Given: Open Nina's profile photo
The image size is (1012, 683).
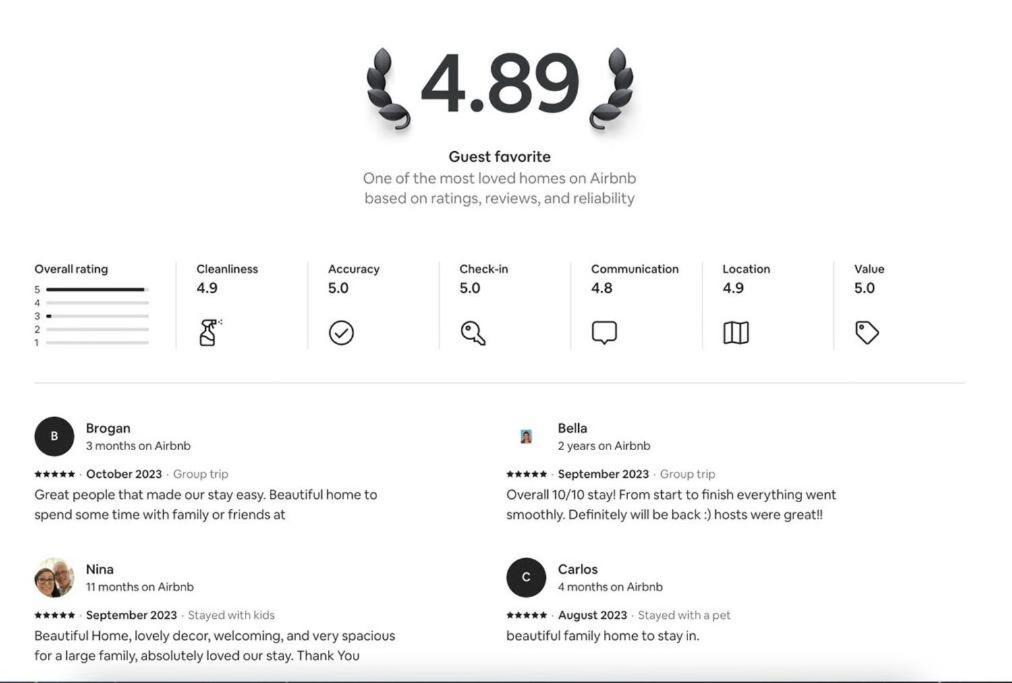Looking at the screenshot, I should click(54, 578).
